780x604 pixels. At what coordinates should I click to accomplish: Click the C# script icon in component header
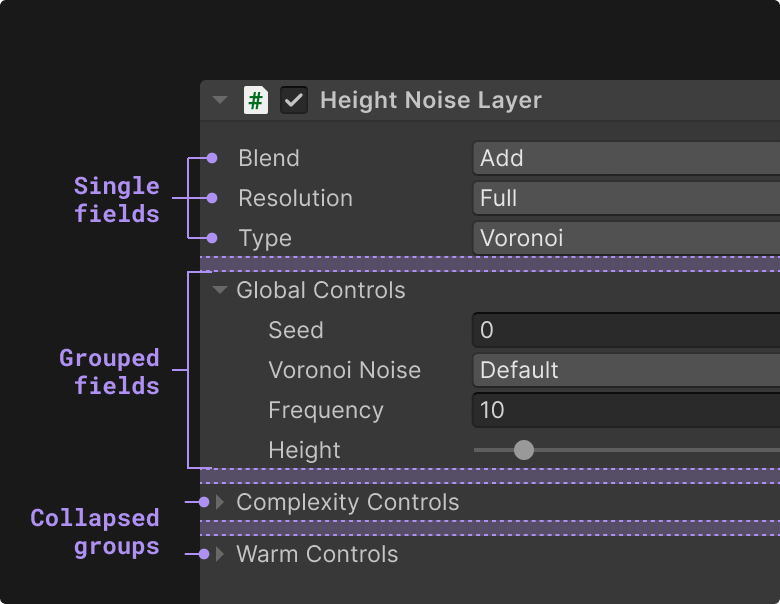[x=256, y=100]
